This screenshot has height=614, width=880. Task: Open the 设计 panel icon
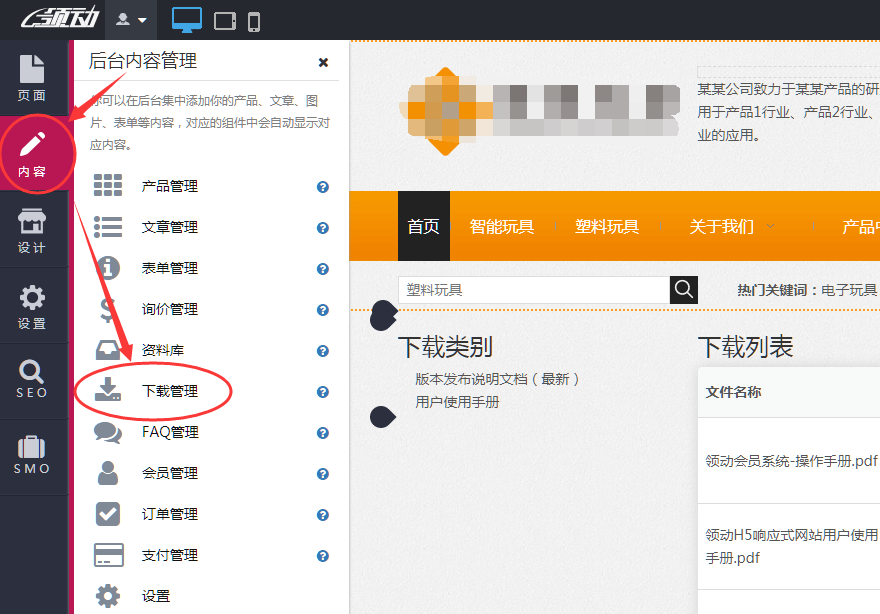(32, 228)
